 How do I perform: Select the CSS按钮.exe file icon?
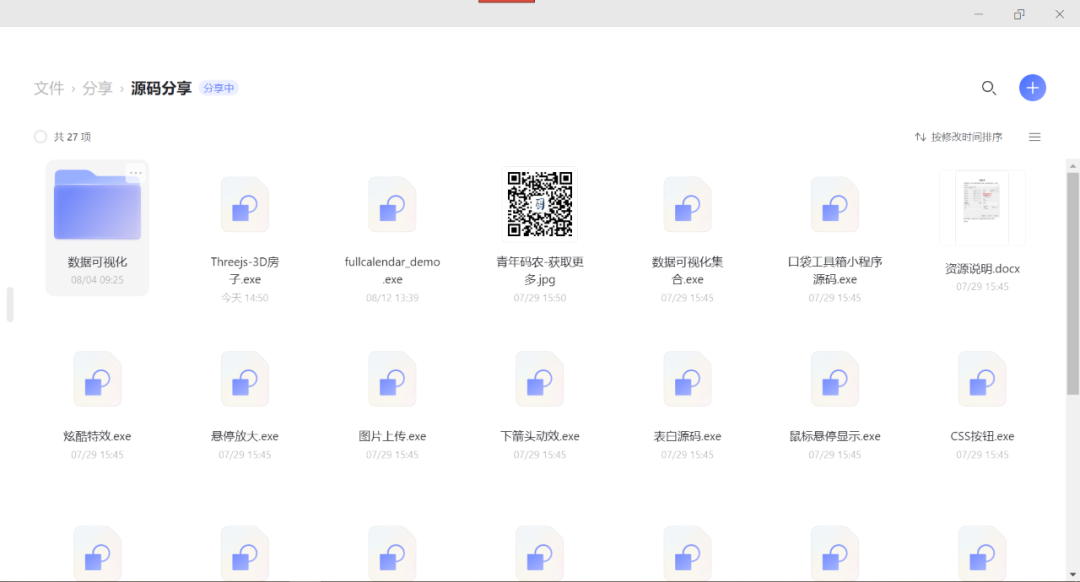(x=982, y=380)
